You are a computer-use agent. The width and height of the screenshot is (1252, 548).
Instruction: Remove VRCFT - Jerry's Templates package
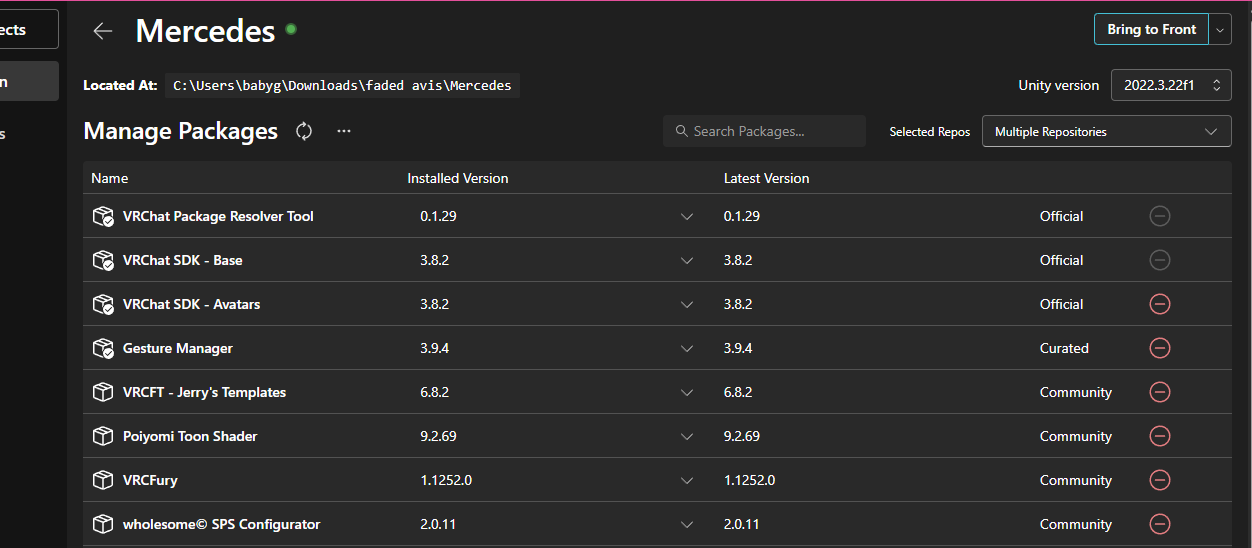click(1160, 392)
